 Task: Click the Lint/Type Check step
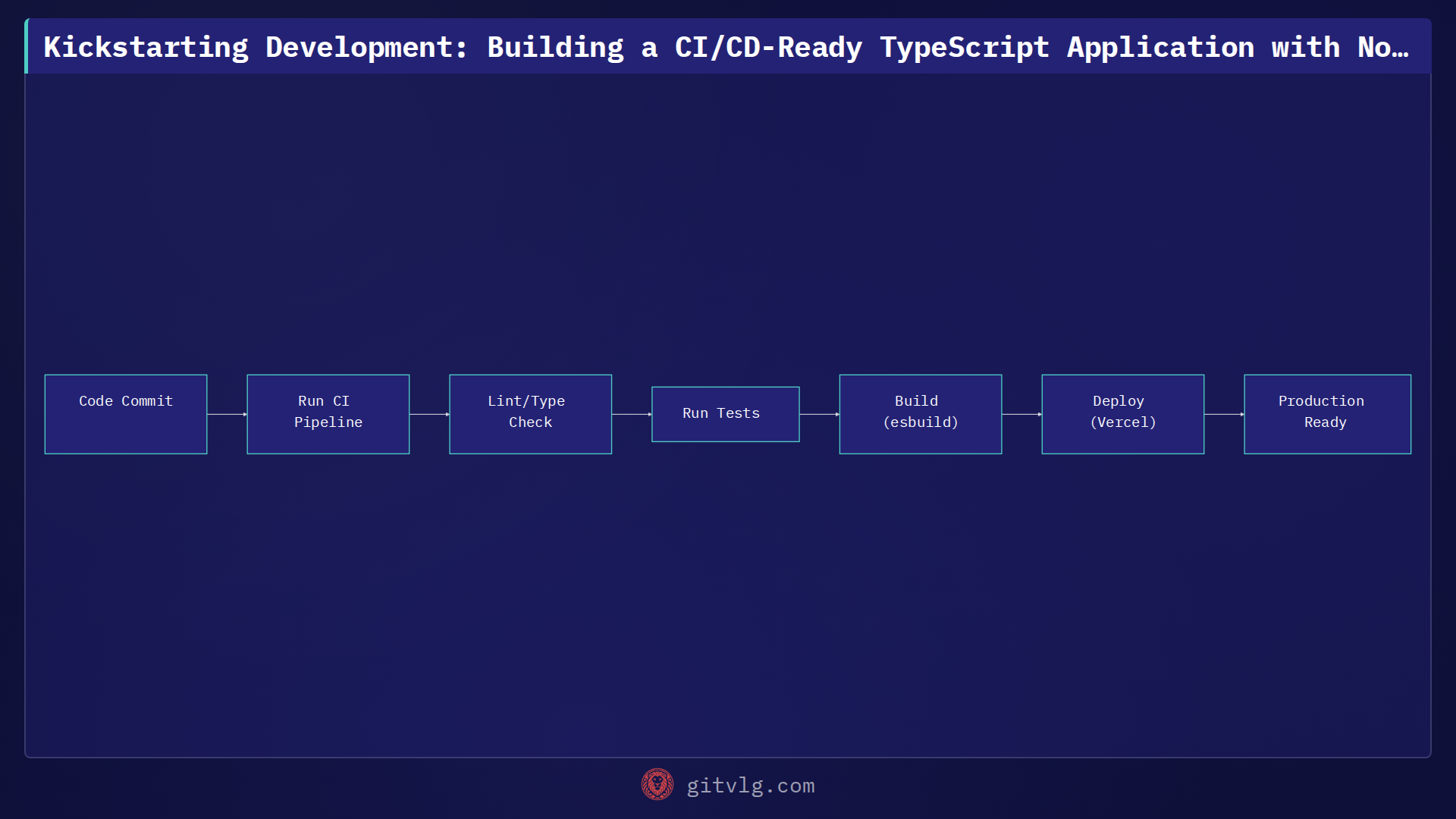pyautogui.click(x=531, y=414)
